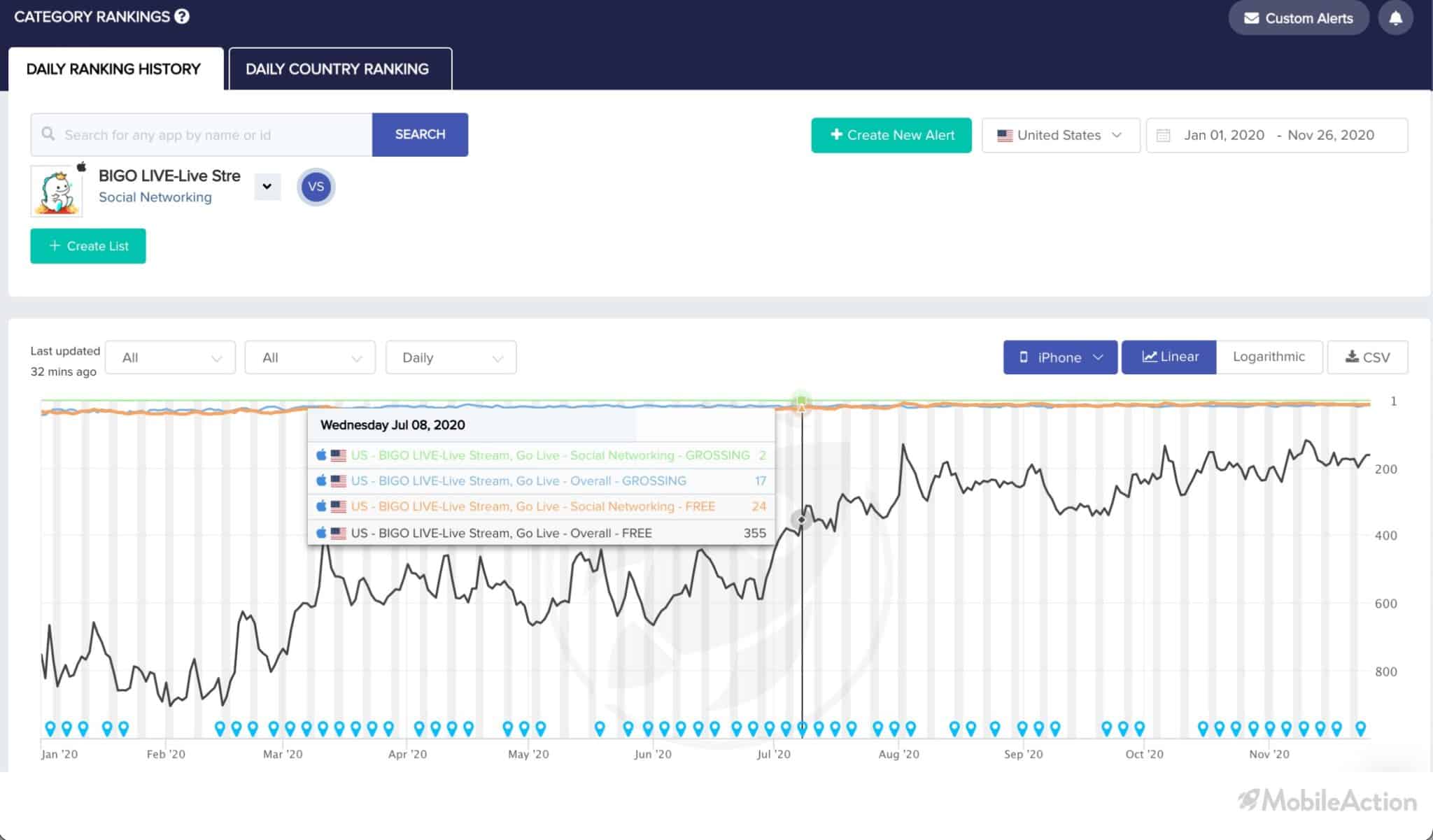Open the Category Rankings help question mark
Image resolution: width=1433 pixels, height=840 pixels.
pyautogui.click(x=182, y=16)
